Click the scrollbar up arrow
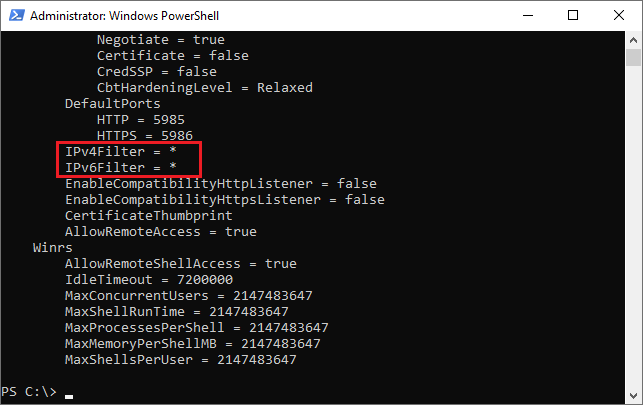The height and width of the screenshot is (405, 643). (x=633, y=40)
